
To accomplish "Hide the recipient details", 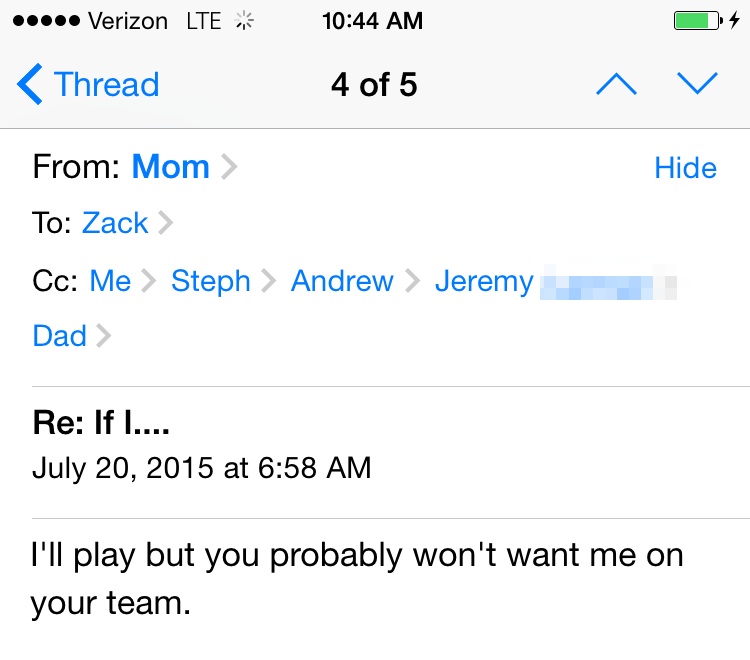I will [685, 168].
